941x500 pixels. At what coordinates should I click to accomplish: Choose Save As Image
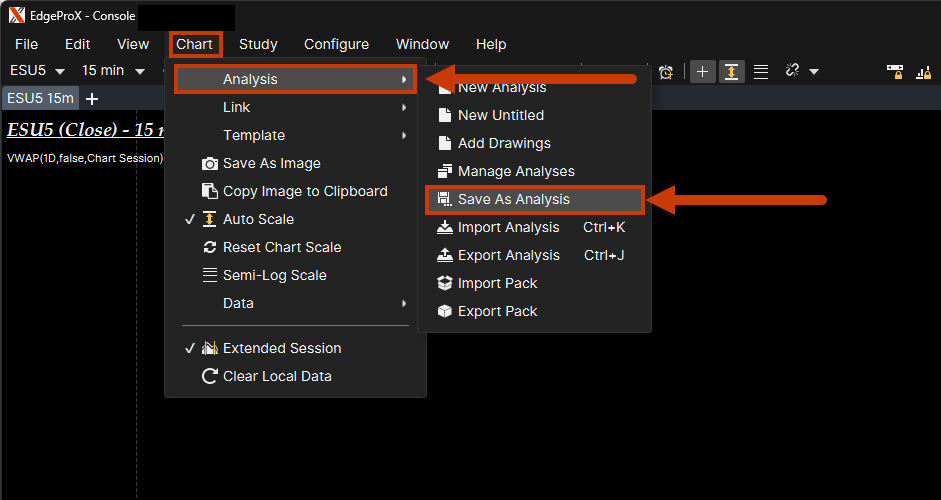(271, 163)
